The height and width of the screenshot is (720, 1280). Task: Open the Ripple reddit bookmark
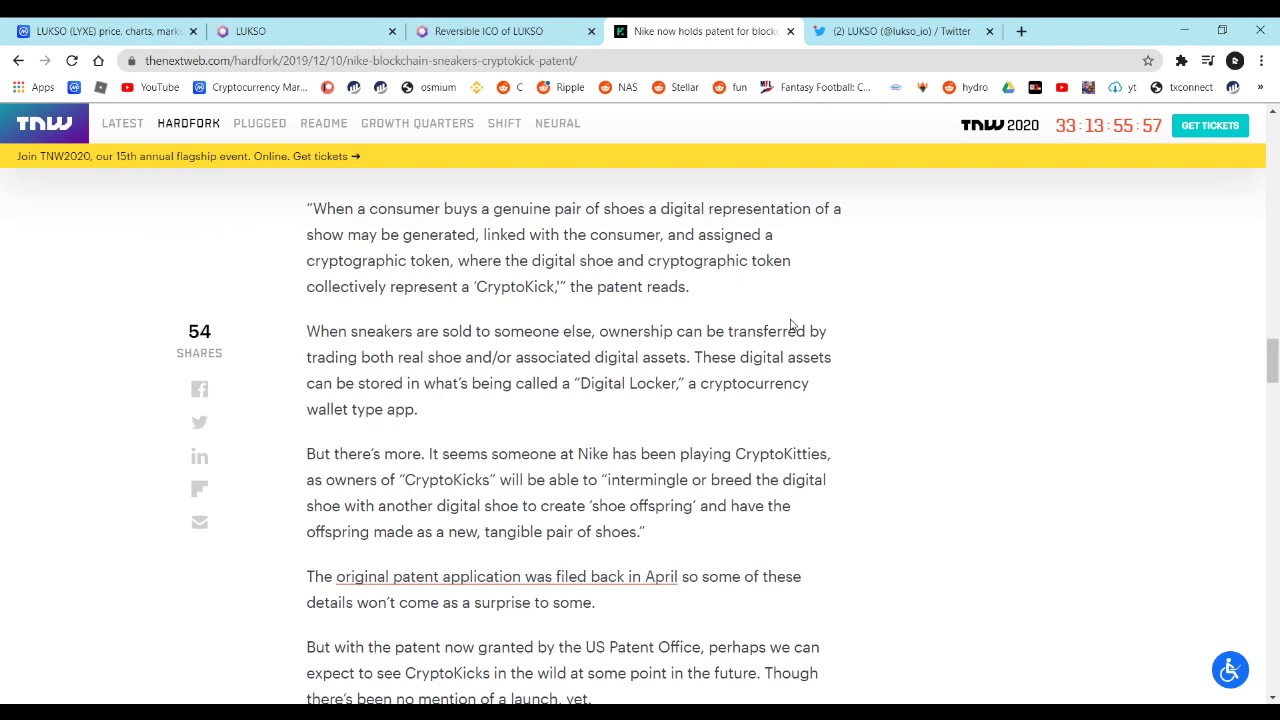pyautogui.click(x=560, y=87)
